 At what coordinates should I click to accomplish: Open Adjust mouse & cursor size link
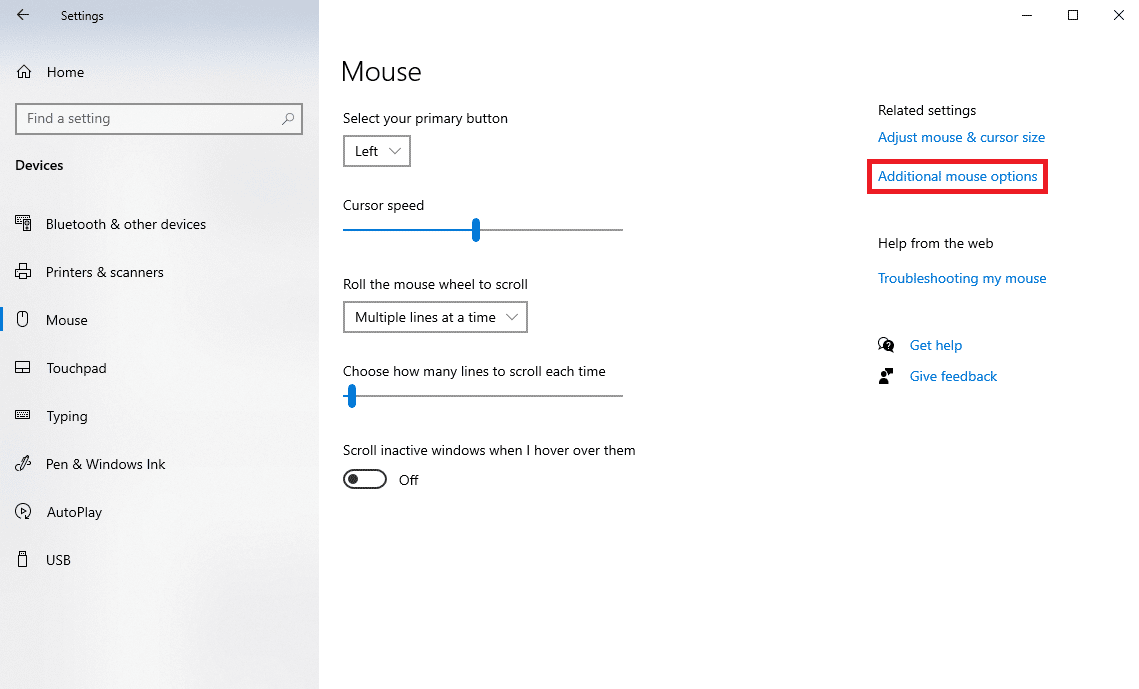tap(961, 137)
